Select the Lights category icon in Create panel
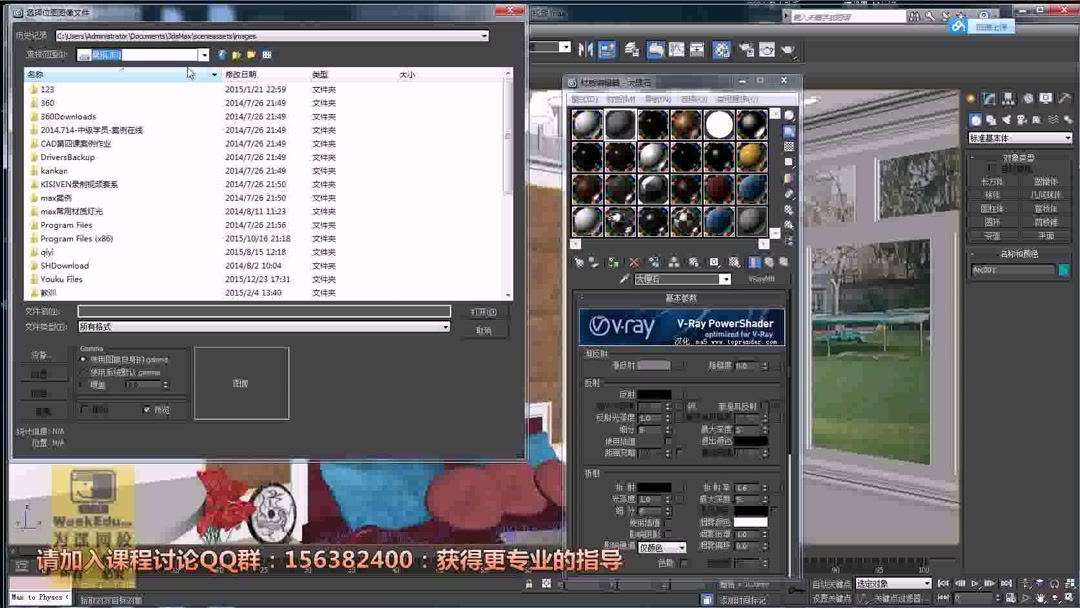The width and height of the screenshot is (1080, 608). coord(1006,120)
